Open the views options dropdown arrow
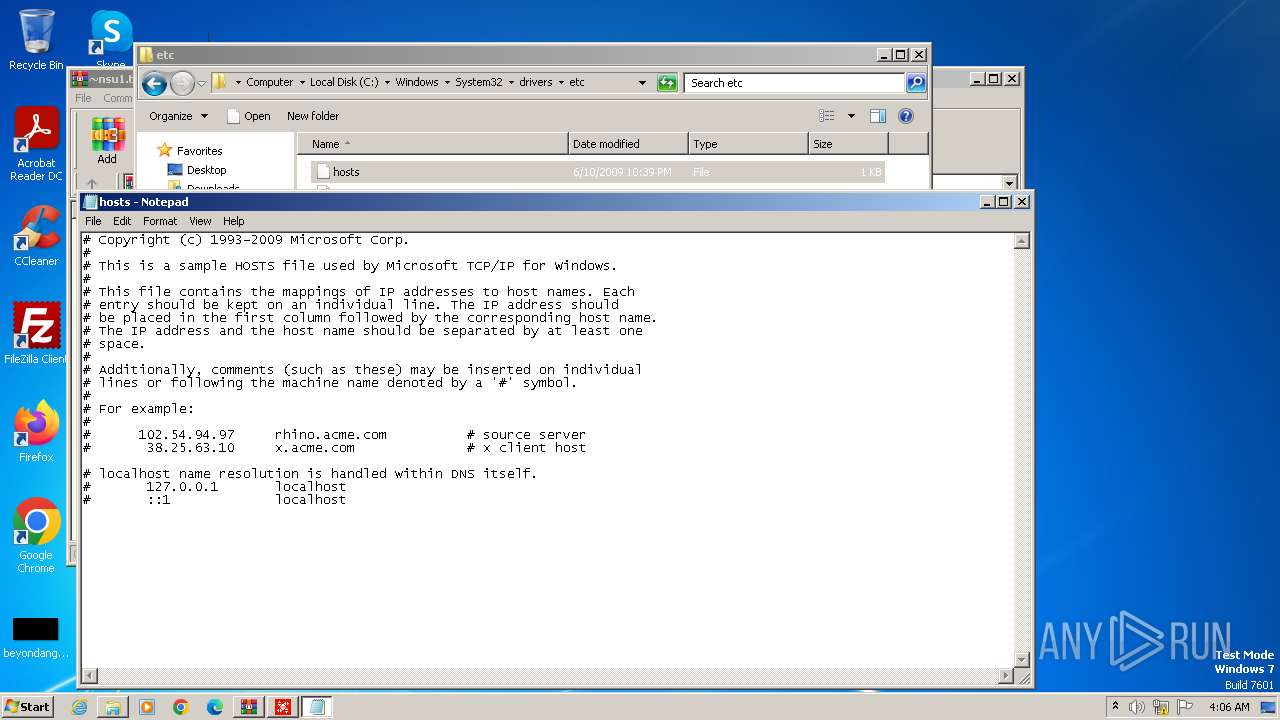 851,116
